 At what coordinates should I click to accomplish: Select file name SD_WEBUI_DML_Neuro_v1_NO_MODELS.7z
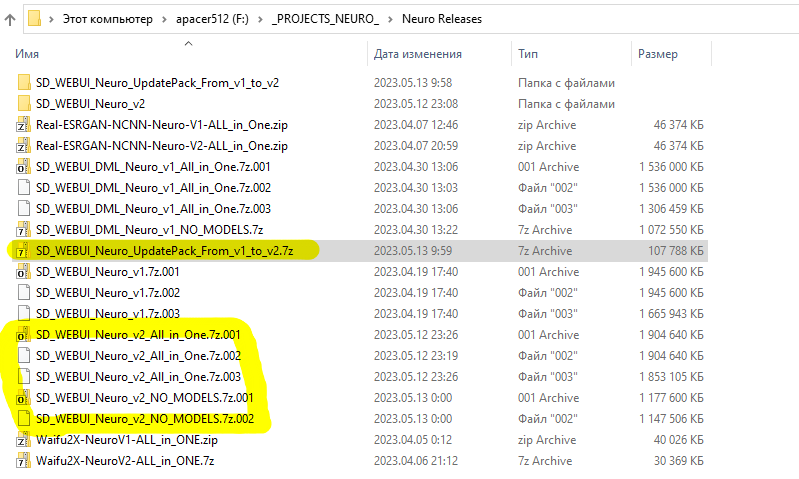149,230
